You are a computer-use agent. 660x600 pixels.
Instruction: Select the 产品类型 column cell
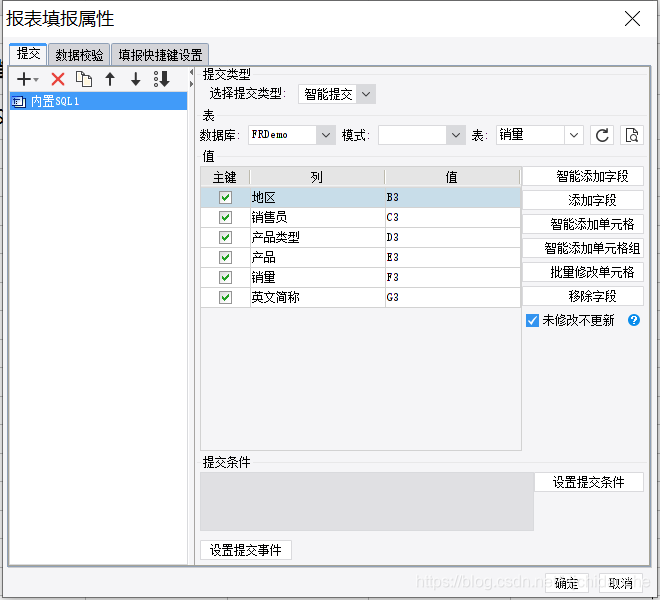tap(317, 237)
